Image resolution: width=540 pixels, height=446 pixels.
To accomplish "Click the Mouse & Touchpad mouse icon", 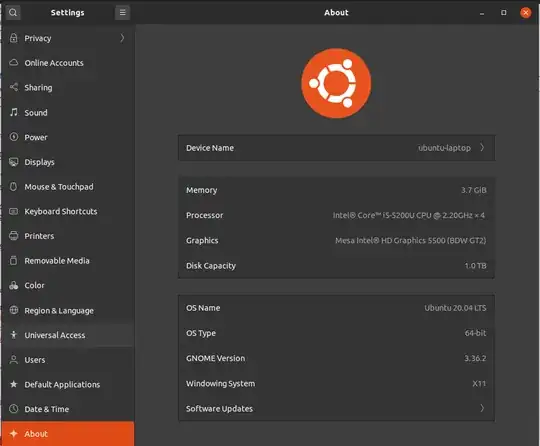I will pyautogui.click(x=13, y=186).
